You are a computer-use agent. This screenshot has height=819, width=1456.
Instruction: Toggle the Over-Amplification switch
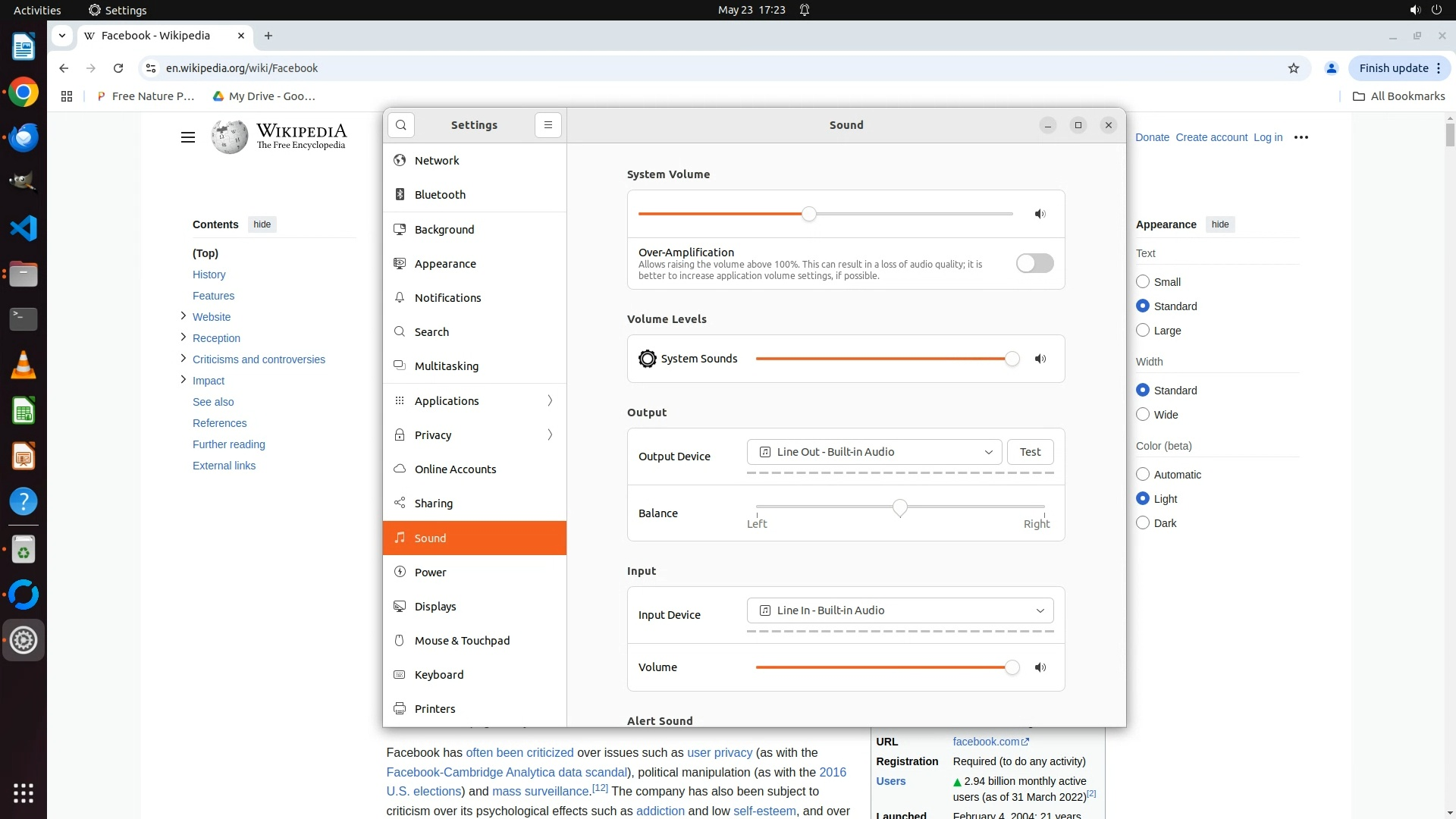coord(1034,264)
